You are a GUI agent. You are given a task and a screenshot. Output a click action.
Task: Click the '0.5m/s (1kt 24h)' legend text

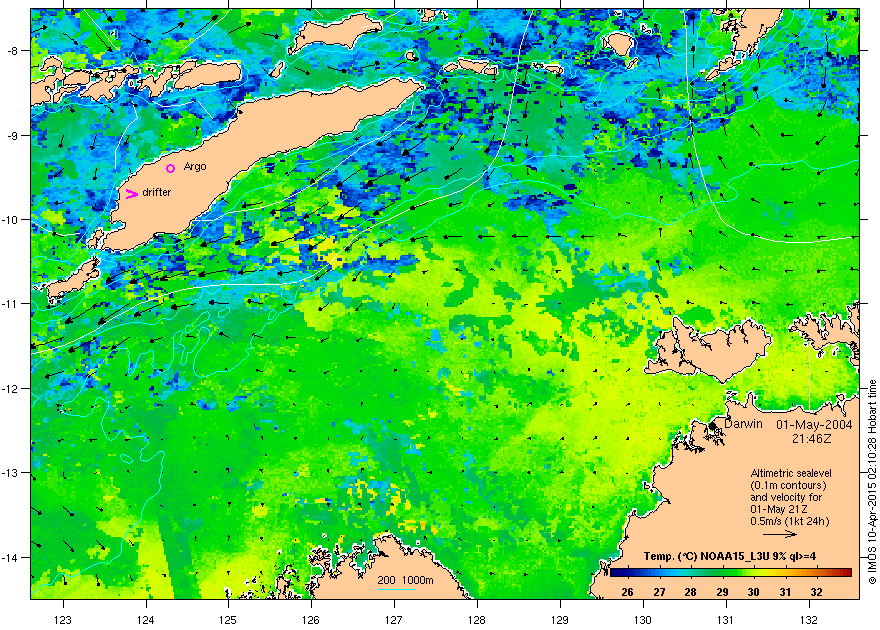point(790,521)
